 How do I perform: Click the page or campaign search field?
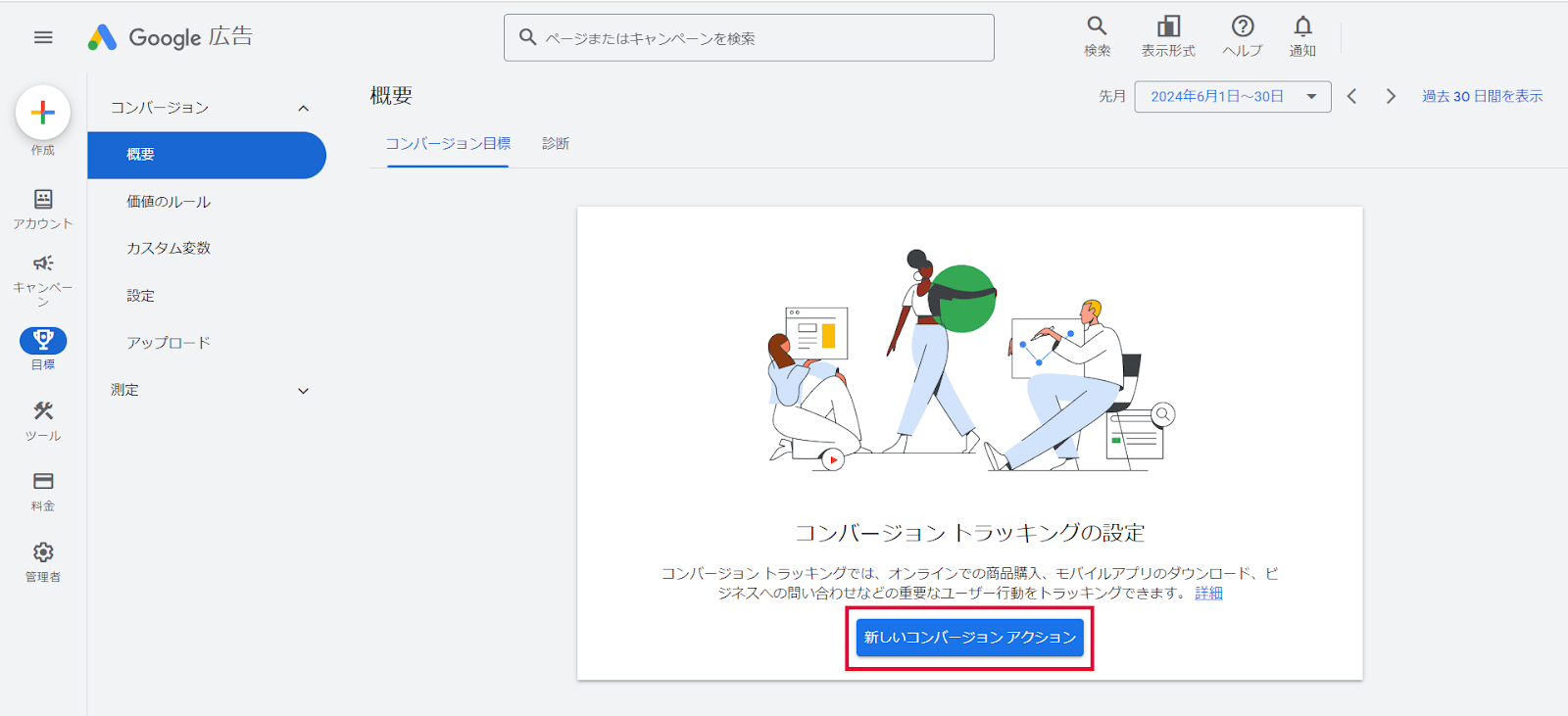point(749,38)
